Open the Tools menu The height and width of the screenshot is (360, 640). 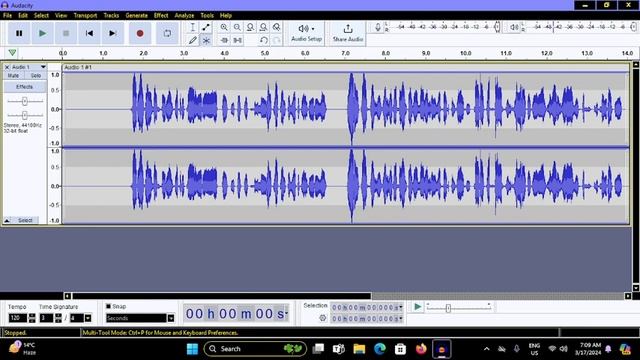207,16
